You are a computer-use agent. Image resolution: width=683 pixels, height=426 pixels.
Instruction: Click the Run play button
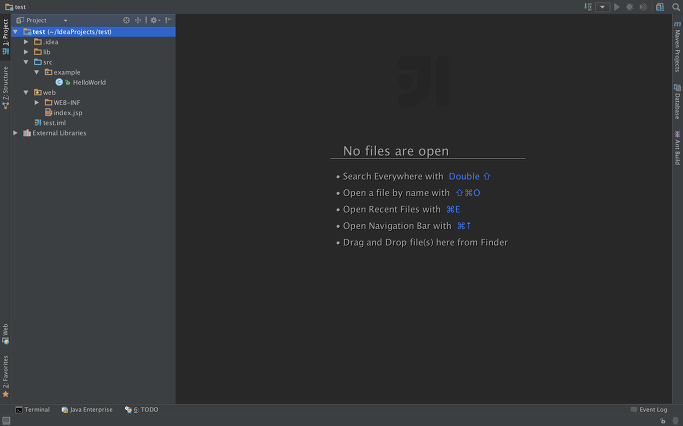coord(617,7)
